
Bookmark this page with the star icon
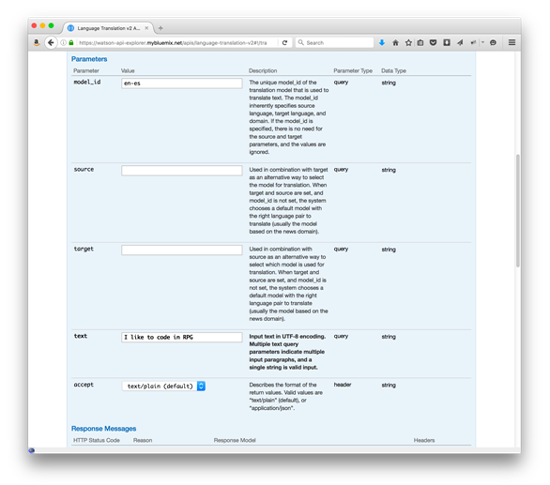click(408, 42)
